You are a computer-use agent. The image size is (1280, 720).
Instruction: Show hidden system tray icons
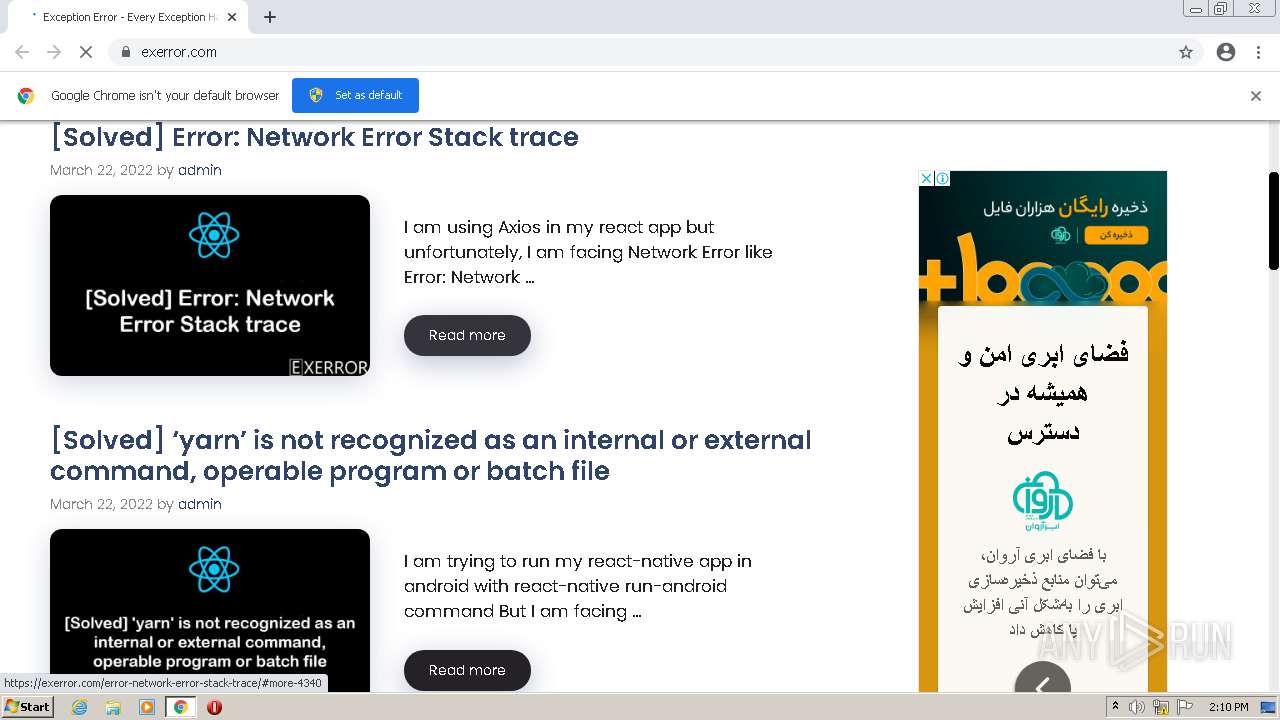click(x=1115, y=707)
